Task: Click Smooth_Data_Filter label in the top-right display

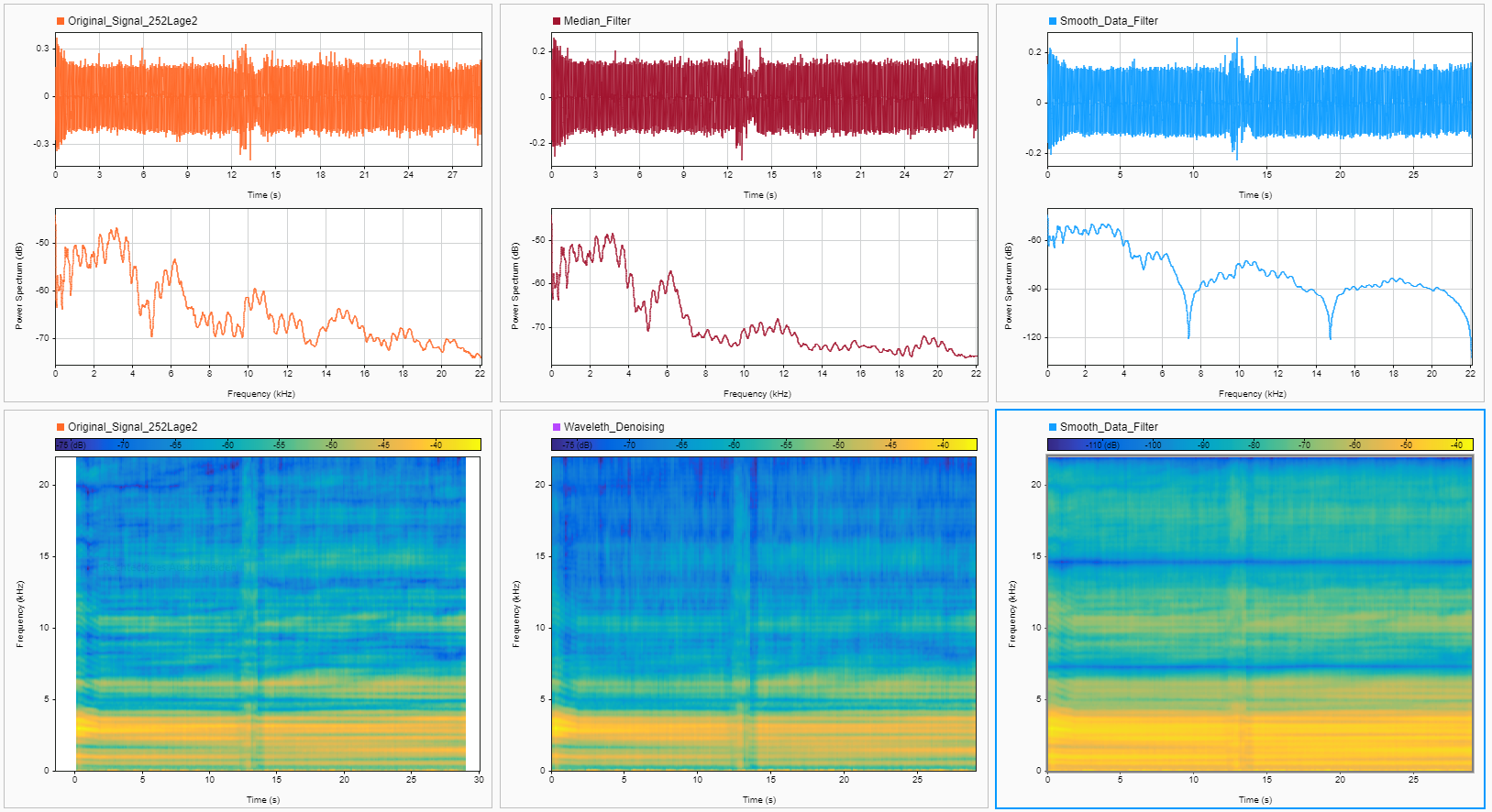Action: pos(1109,21)
